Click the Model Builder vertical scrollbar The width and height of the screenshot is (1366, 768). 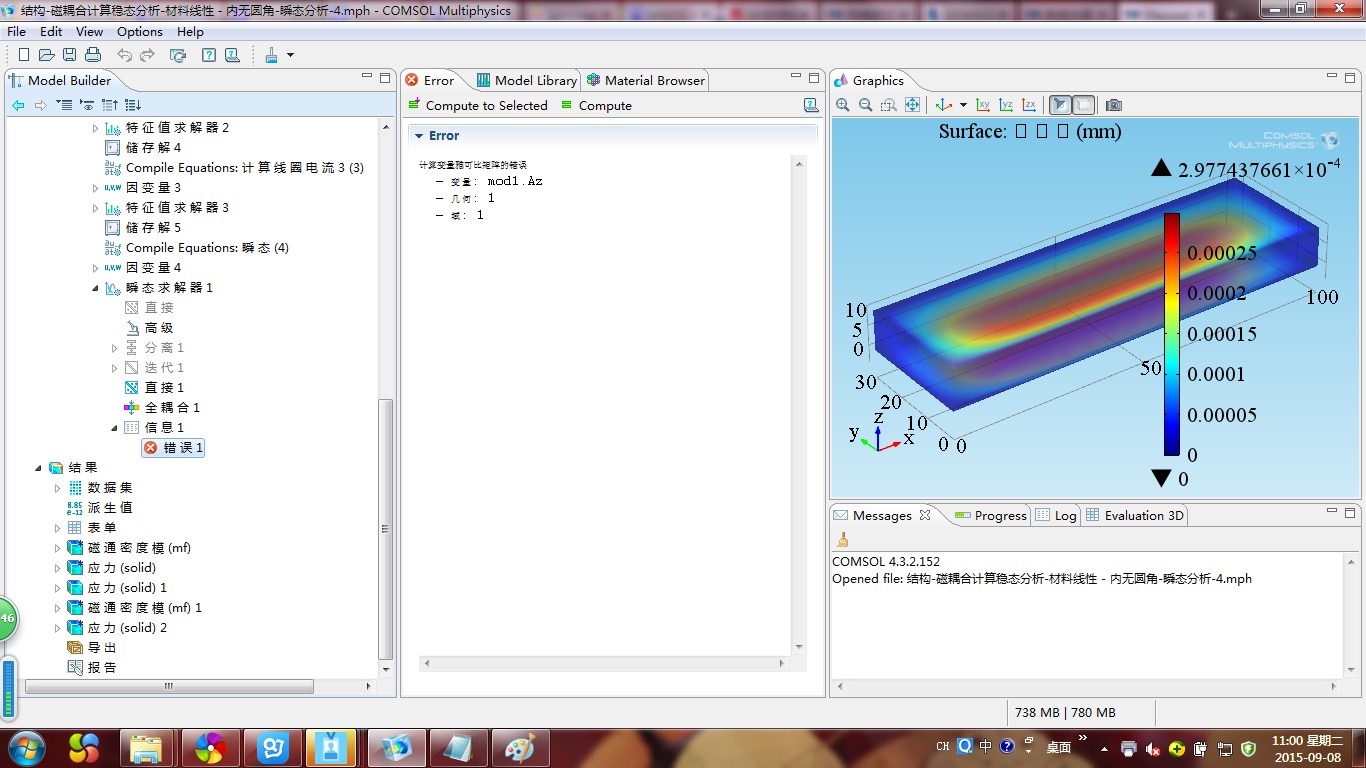point(386,528)
